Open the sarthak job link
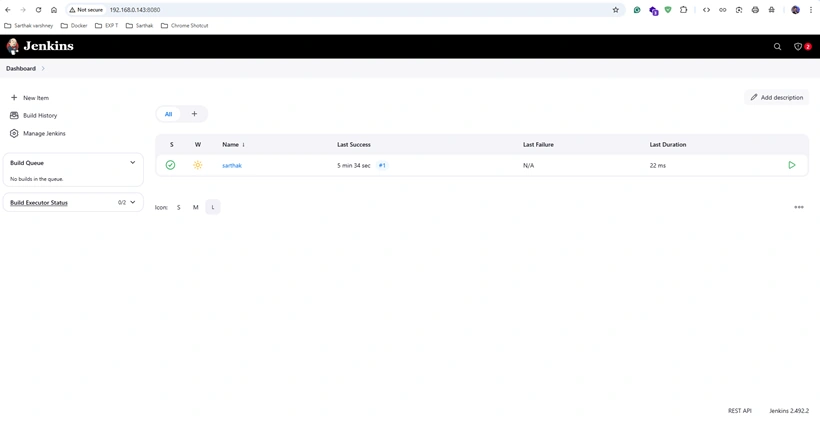The height and width of the screenshot is (421, 820). pos(232,165)
